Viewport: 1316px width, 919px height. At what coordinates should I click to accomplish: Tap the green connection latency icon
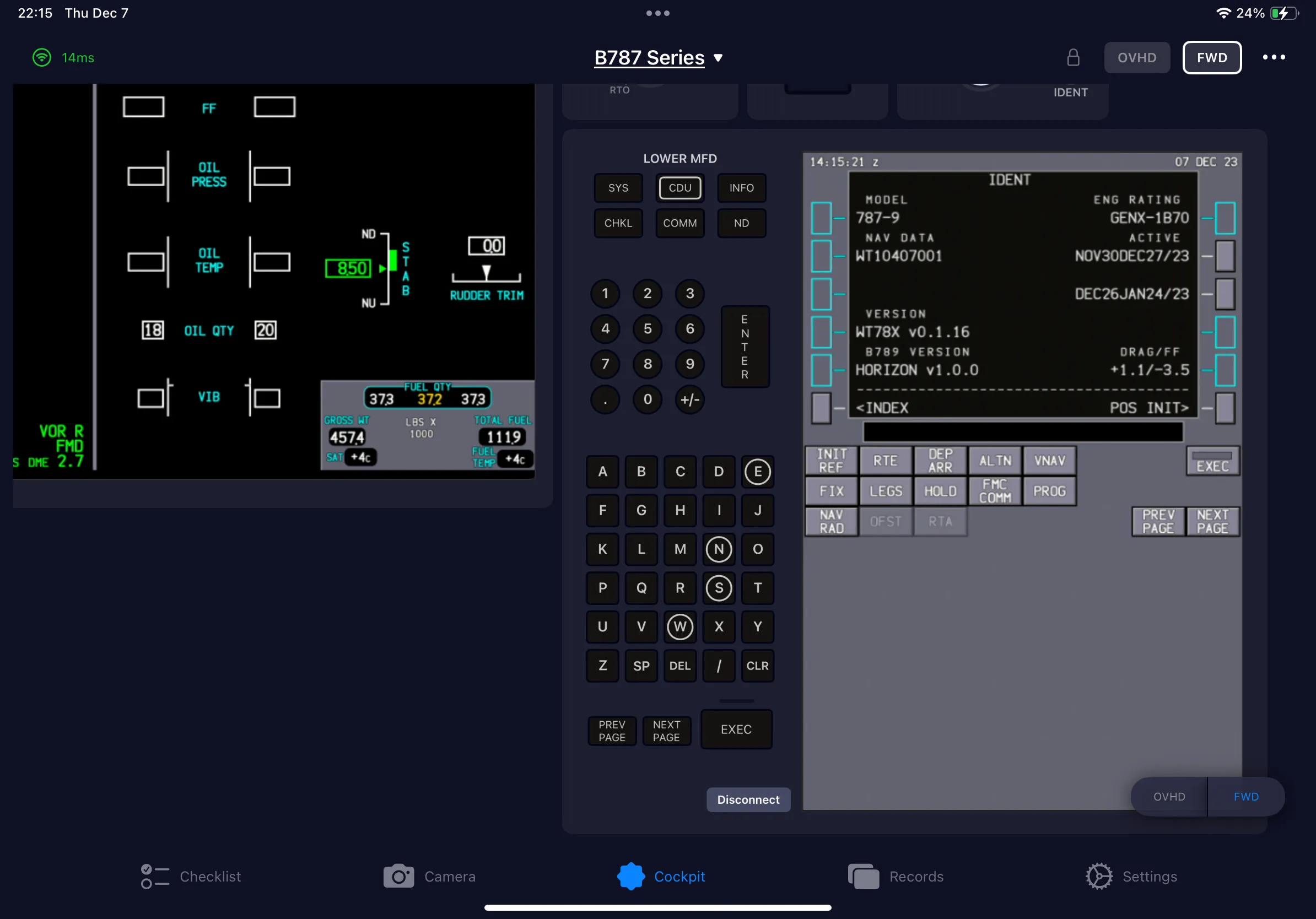pos(42,57)
